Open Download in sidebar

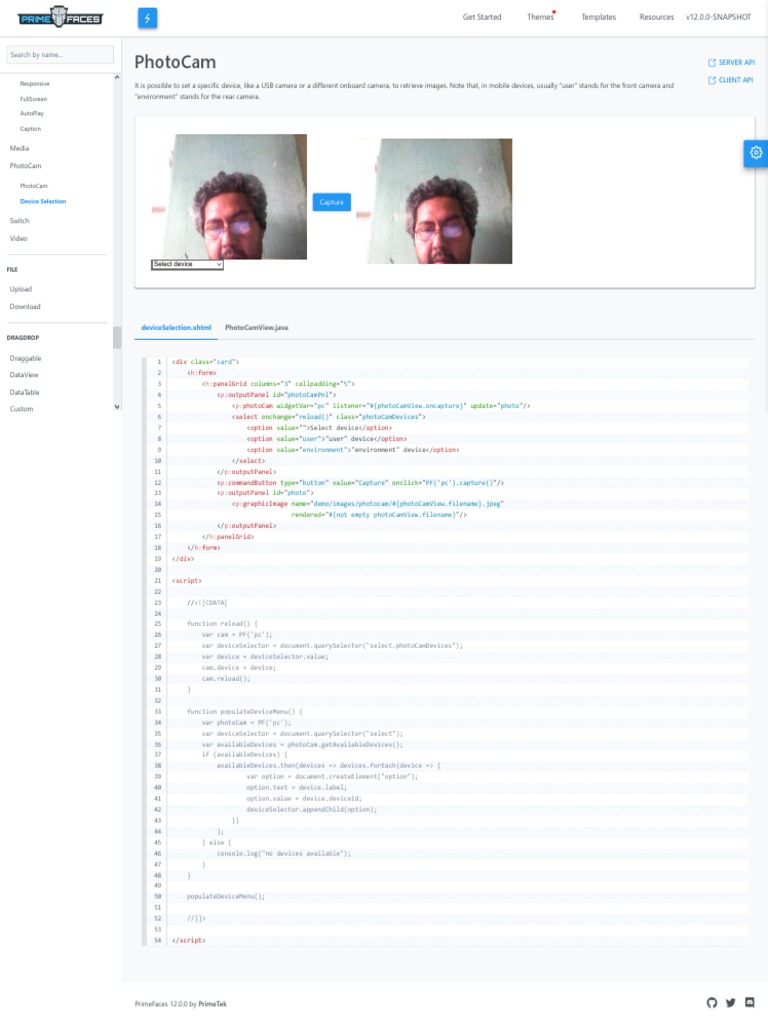click(25, 307)
